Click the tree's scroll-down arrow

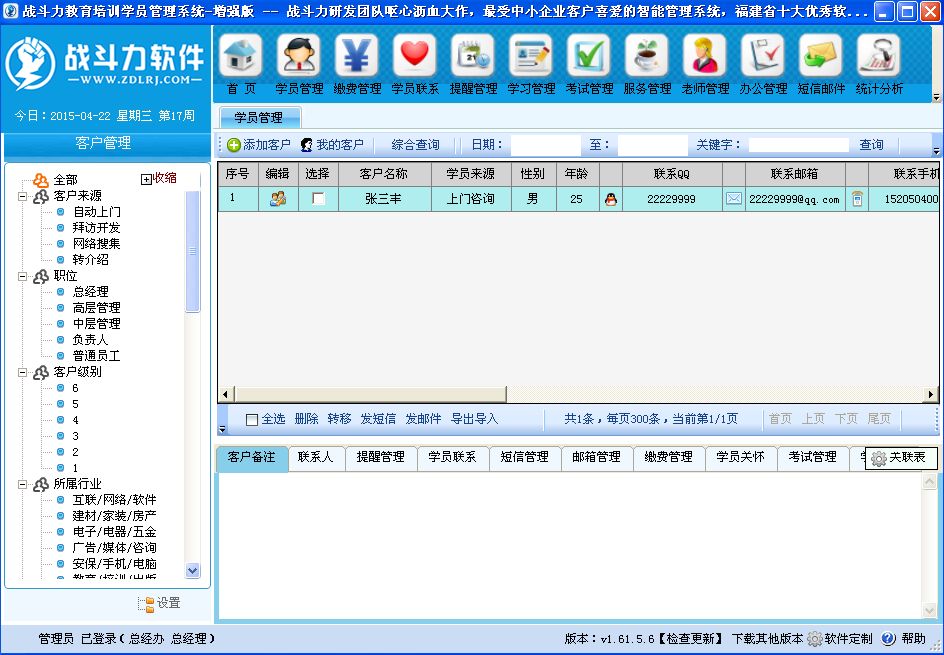[193, 570]
